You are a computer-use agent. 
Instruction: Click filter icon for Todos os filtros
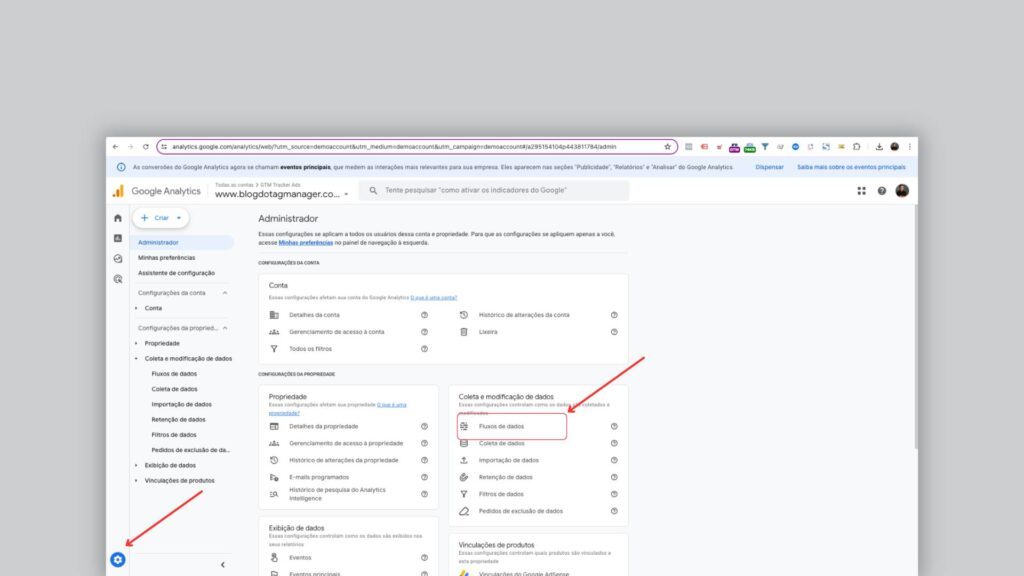[274, 349]
